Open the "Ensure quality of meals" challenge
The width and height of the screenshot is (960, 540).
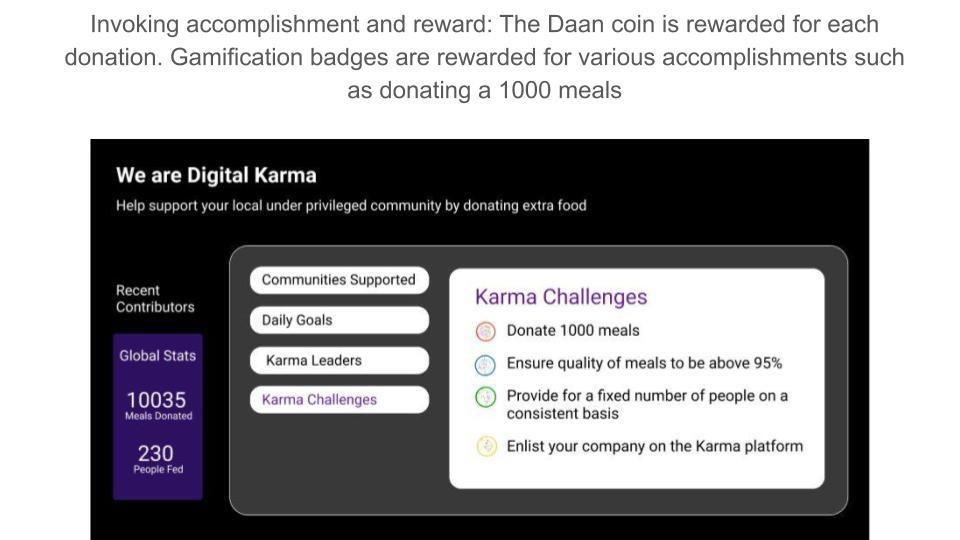point(644,364)
